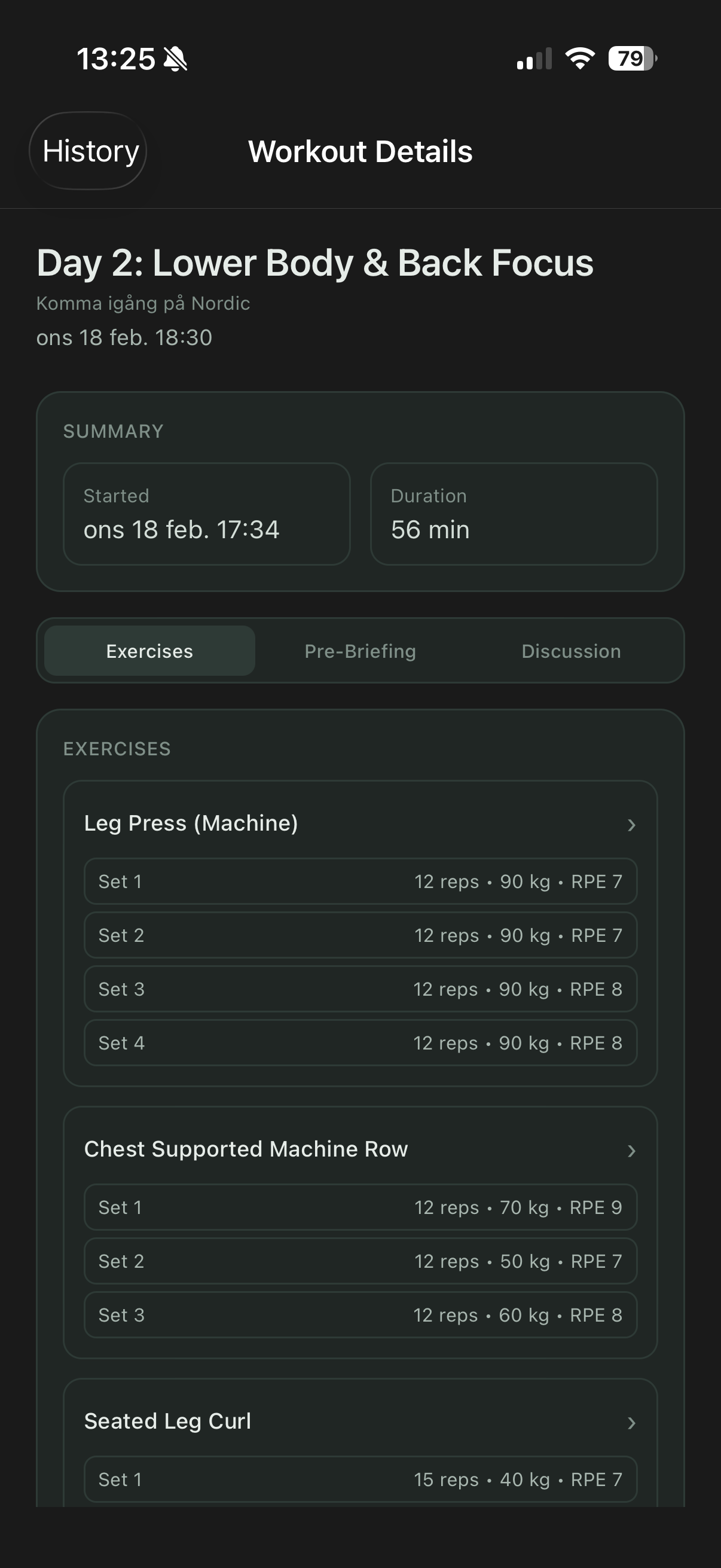Click the workout title Day 2
This screenshot has width=721, height=1568.
[315, 263]
